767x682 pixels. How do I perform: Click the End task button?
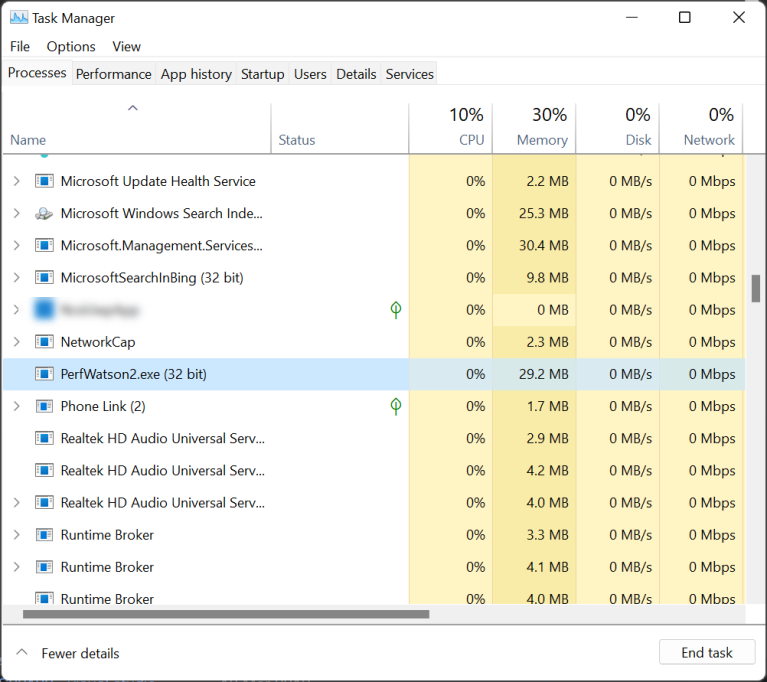point(707,653)
